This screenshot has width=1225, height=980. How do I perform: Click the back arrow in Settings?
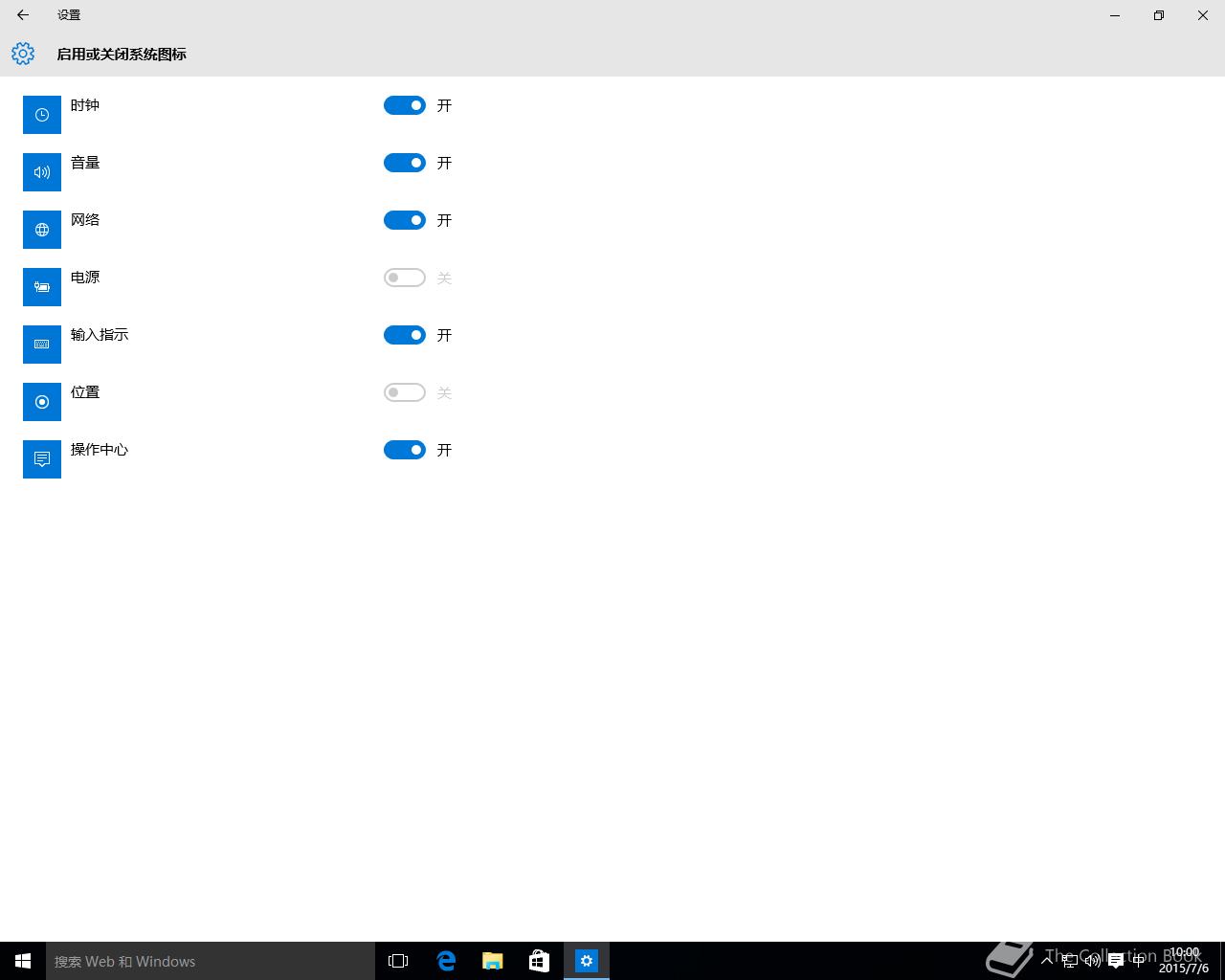[23, 15]
